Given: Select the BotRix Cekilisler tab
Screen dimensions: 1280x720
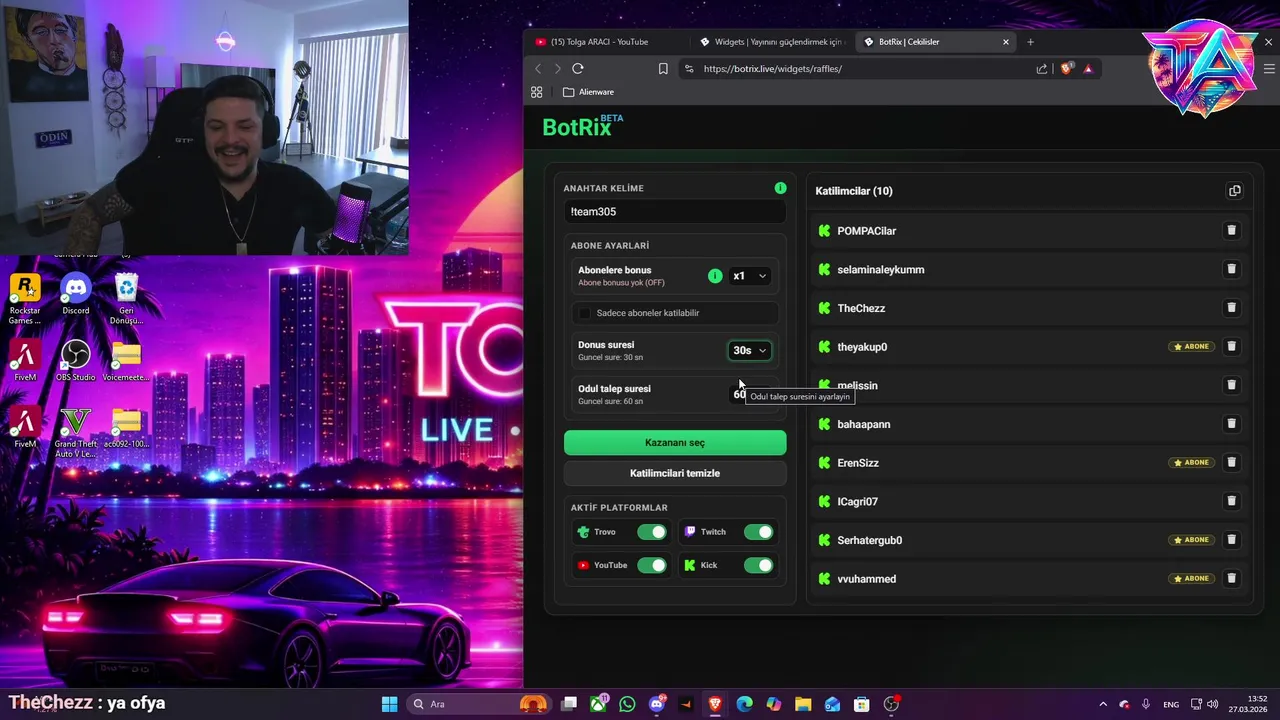Looking at the screenshot, I should click(x=934, y=42).
